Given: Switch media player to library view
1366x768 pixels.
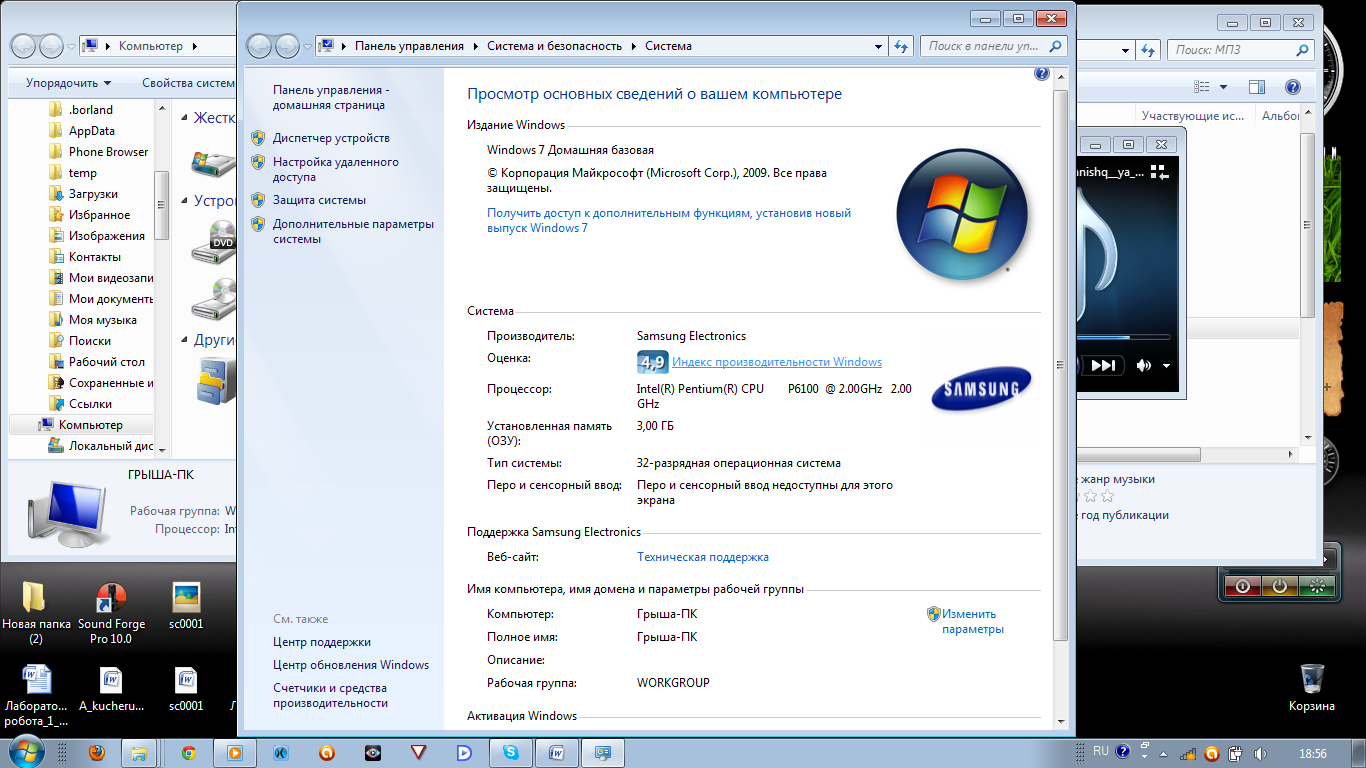Looking at the screenshot, I should click(x=1160, y=173).
